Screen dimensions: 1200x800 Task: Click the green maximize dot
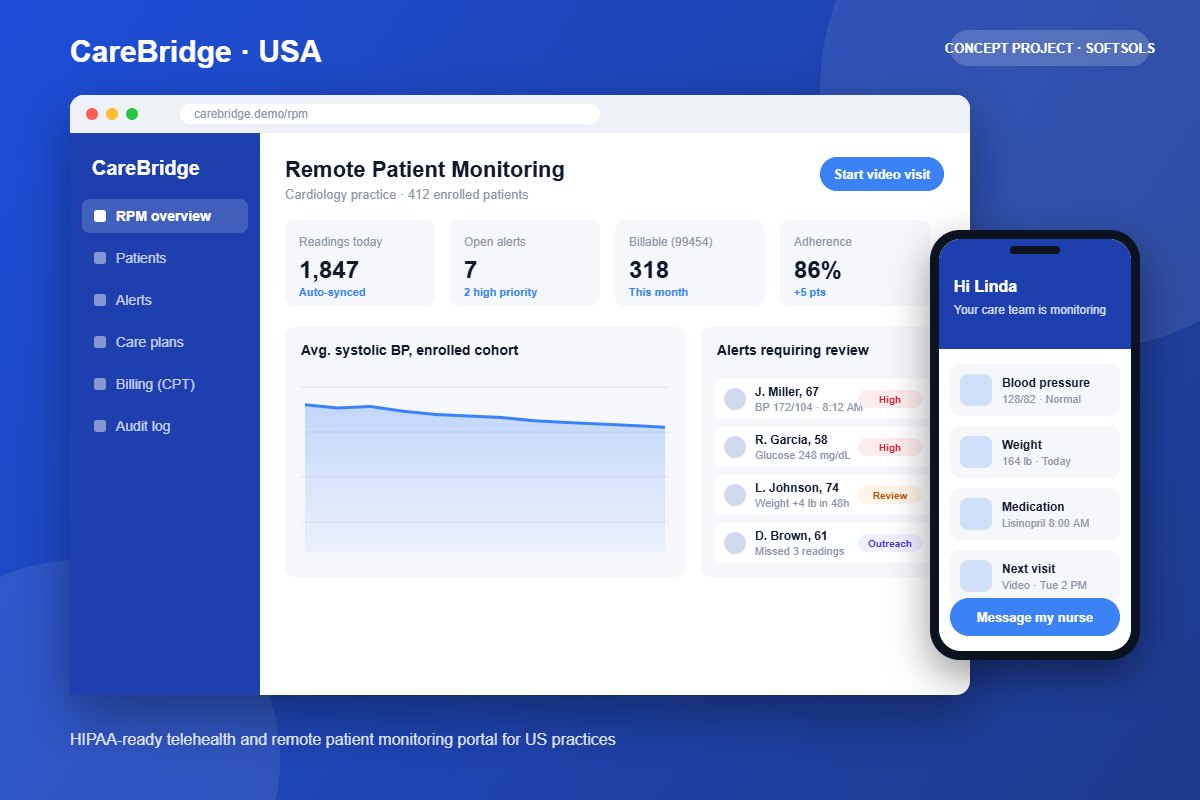tap(132, 114)
